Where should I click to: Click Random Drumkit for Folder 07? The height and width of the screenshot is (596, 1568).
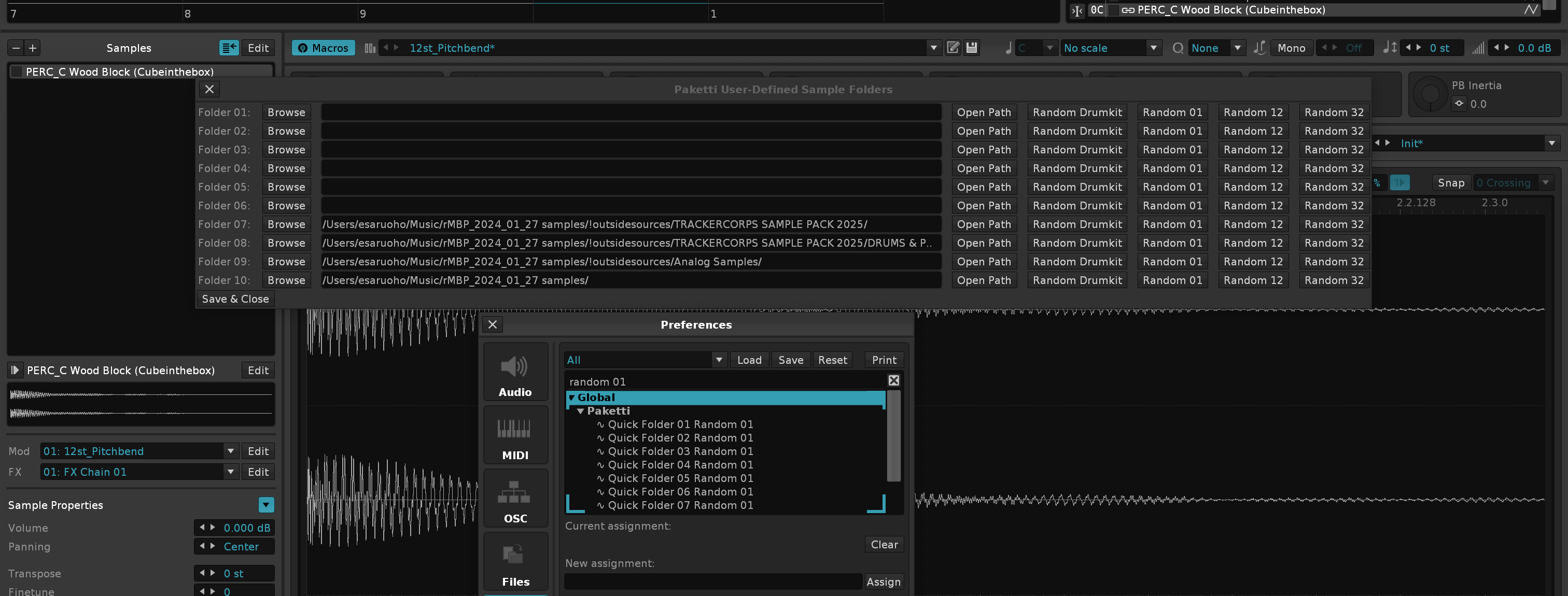(x=1077, y=224)
